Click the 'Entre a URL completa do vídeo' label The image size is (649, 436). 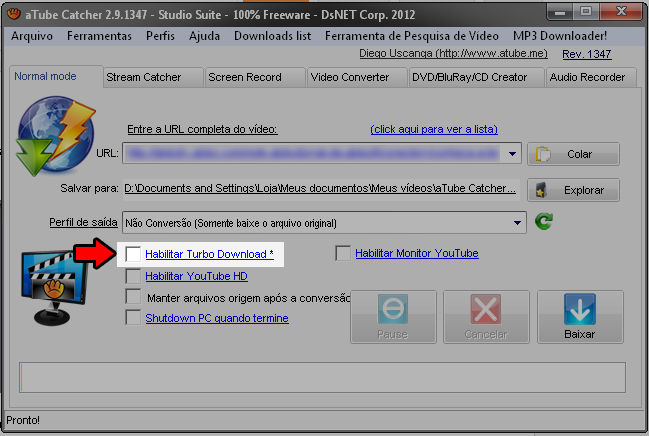[202, 129]
